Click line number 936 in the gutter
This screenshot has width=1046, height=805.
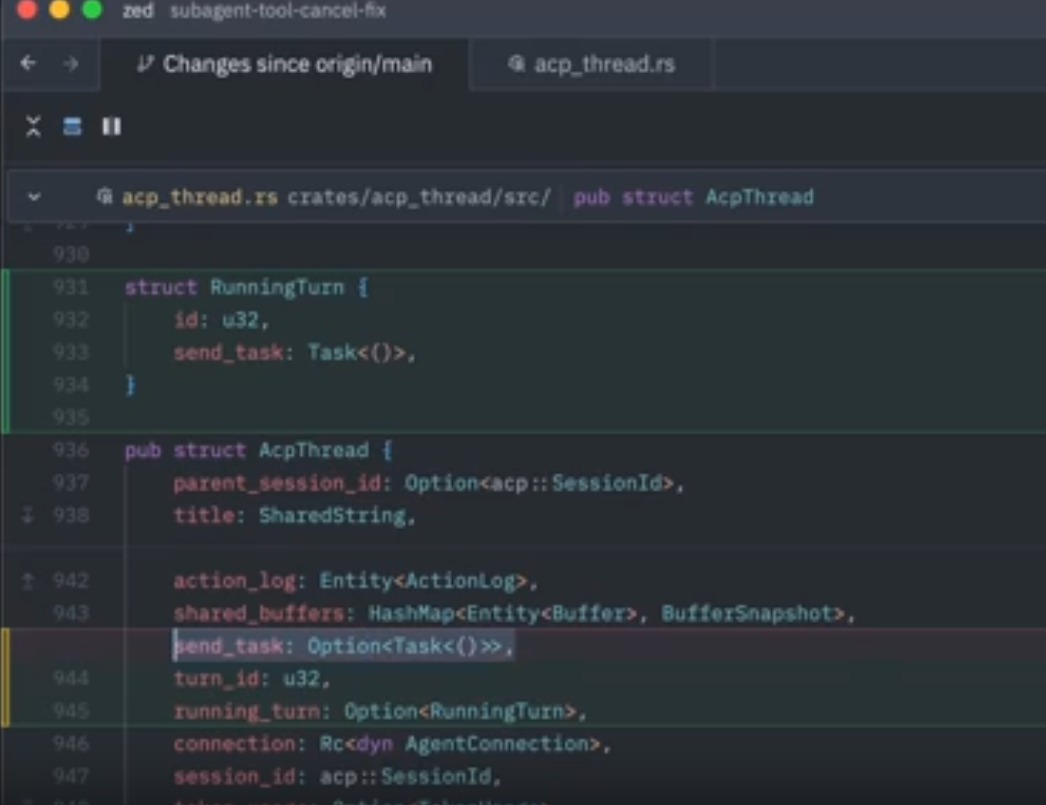71,450
